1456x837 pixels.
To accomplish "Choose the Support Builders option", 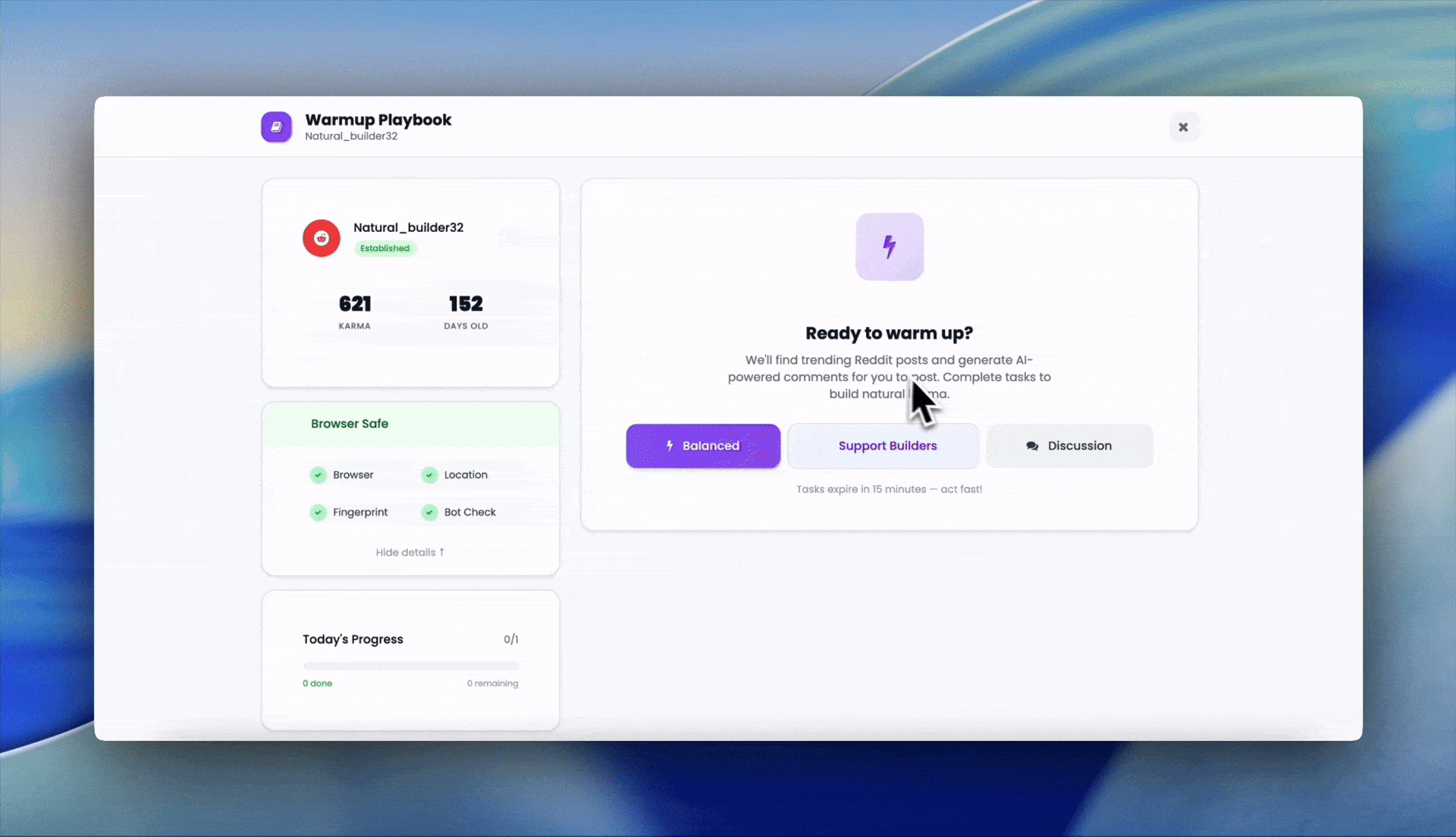I will pyautogui.click(x=883, y=446).
